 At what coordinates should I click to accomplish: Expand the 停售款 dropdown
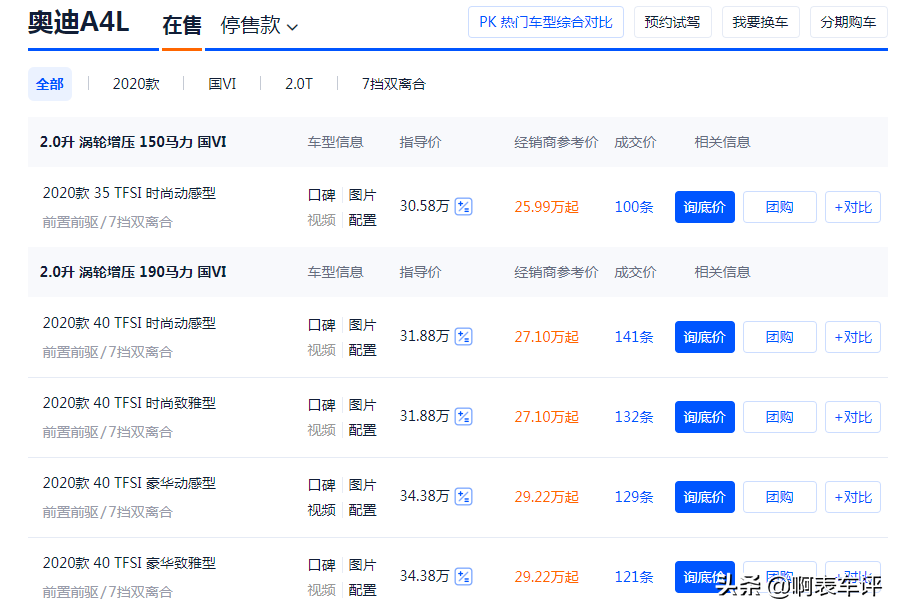click(259, 26)
